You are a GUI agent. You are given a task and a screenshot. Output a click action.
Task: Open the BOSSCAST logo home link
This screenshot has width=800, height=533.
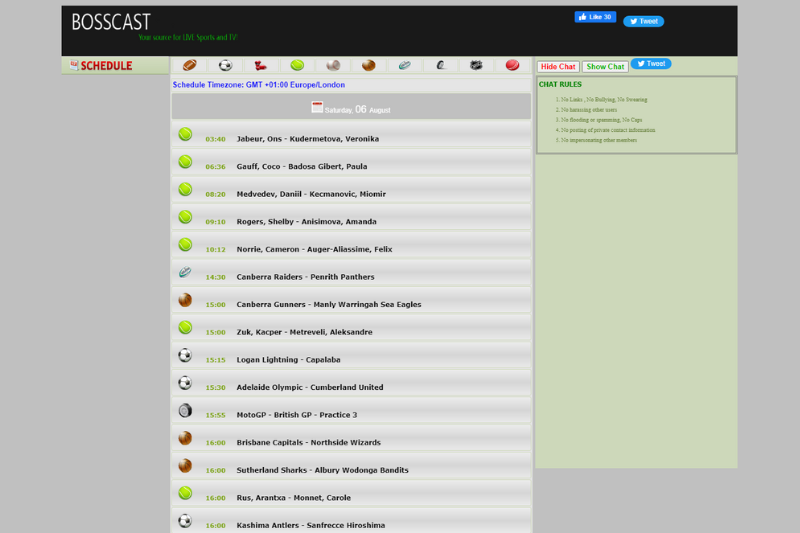111,22
